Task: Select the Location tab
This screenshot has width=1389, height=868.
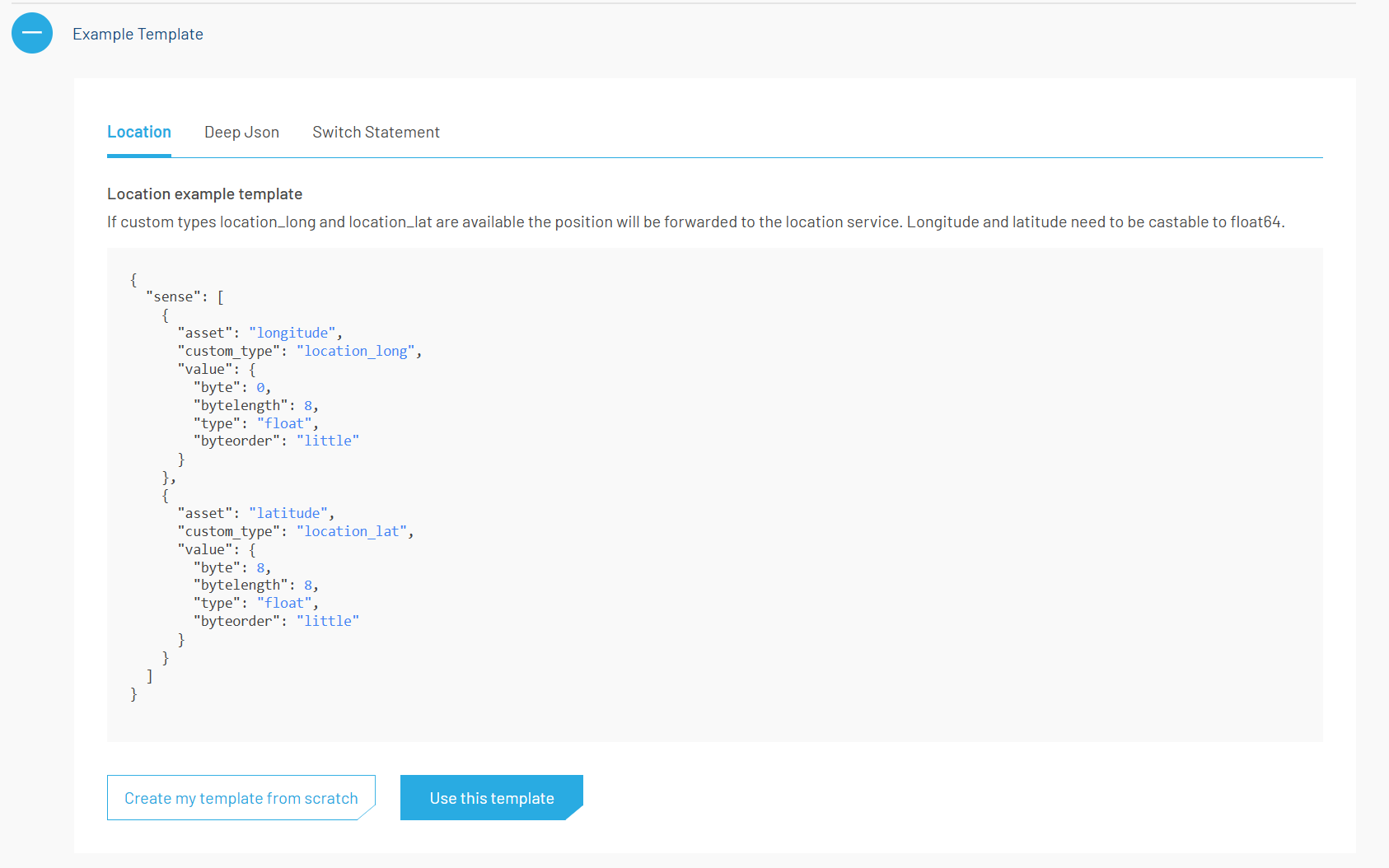Action: click(x=138, y=132)
